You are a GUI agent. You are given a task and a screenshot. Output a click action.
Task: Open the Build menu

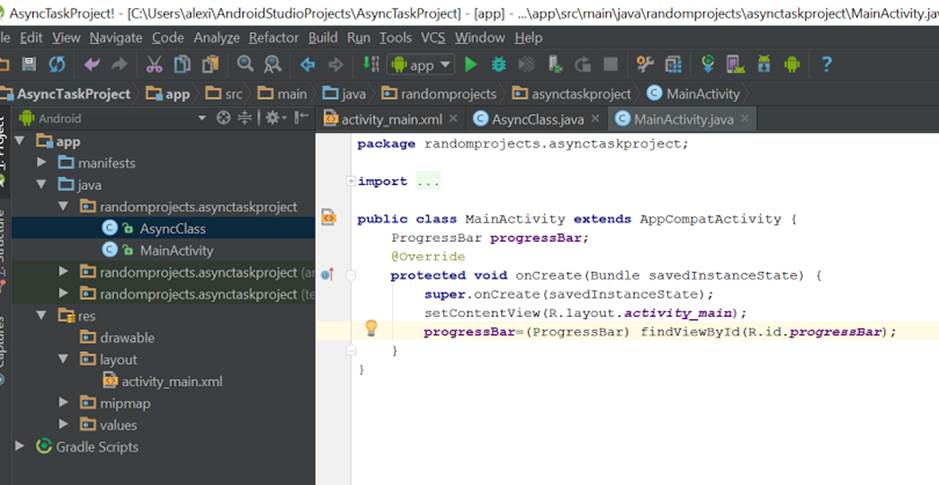click(x=323, y=38)
